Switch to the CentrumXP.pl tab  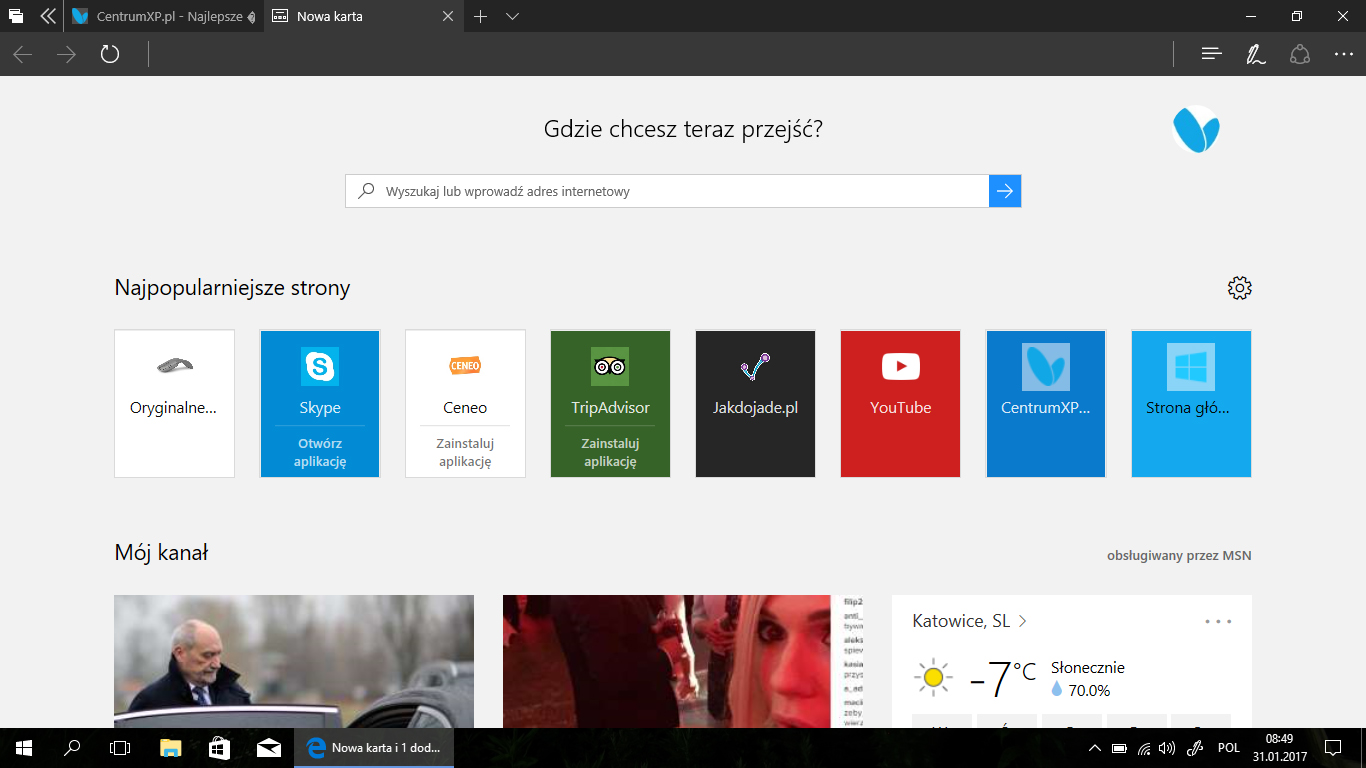click(x=163, y=17)
